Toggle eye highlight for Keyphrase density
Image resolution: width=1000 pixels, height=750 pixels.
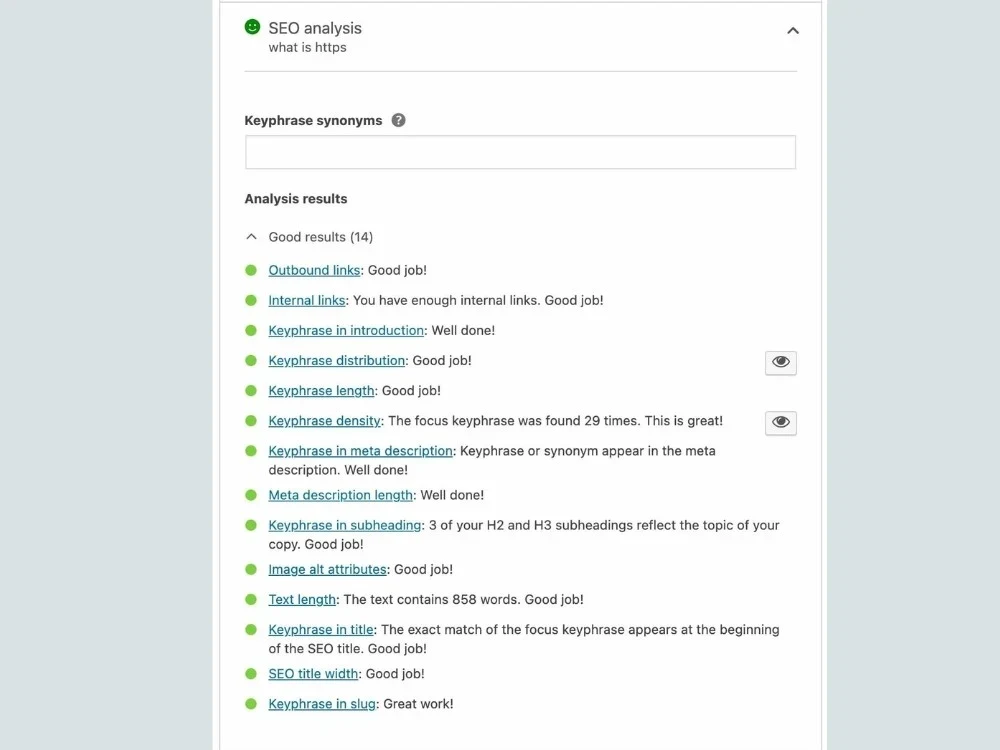(x=781, y=422)
